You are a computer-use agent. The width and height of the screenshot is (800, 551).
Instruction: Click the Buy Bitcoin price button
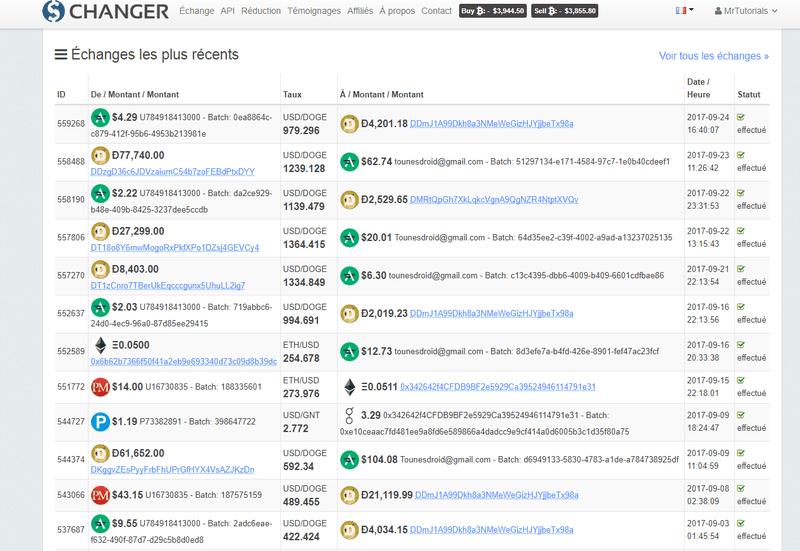coord(492,11)
